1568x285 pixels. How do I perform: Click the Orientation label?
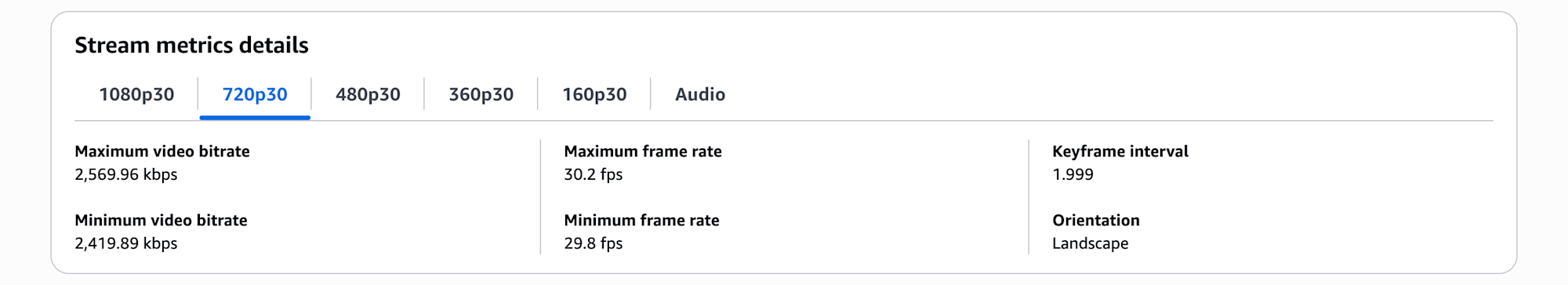[x=1096, y=220]
